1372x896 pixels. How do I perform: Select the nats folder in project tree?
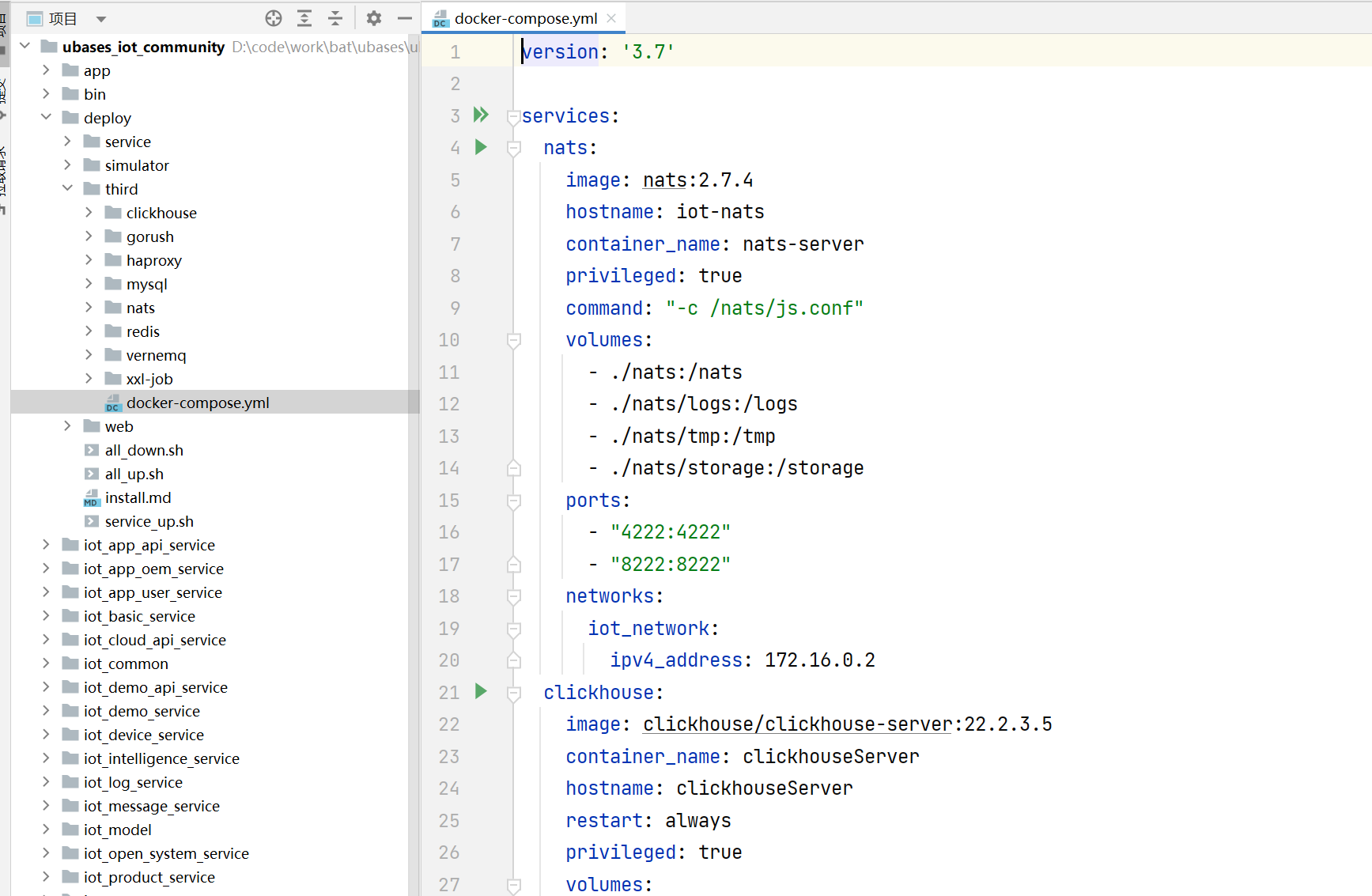(140, 308)
